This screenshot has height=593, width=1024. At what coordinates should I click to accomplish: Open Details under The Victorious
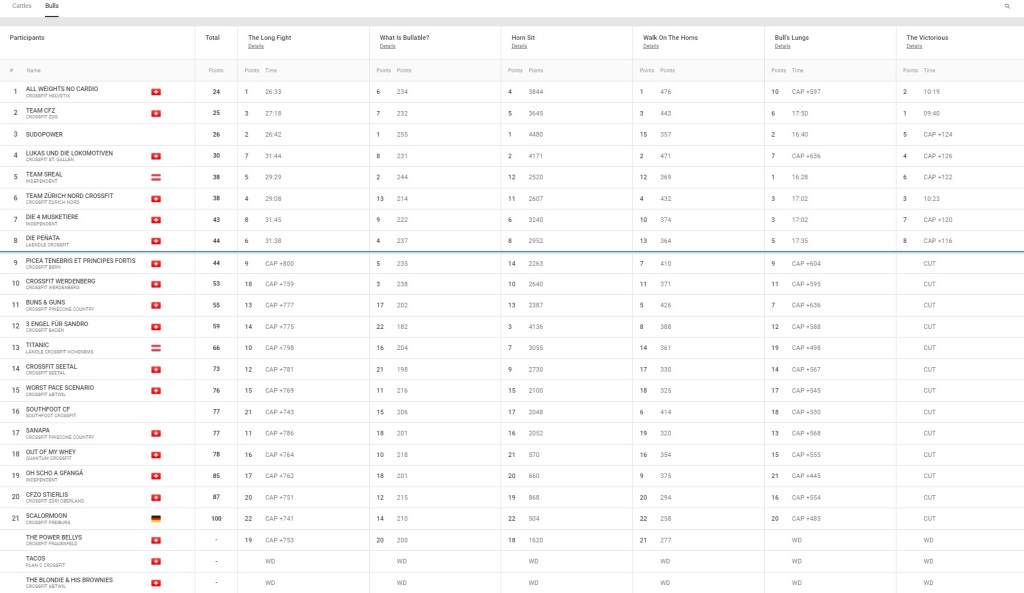pyautogui.click(x=914, y=46)
